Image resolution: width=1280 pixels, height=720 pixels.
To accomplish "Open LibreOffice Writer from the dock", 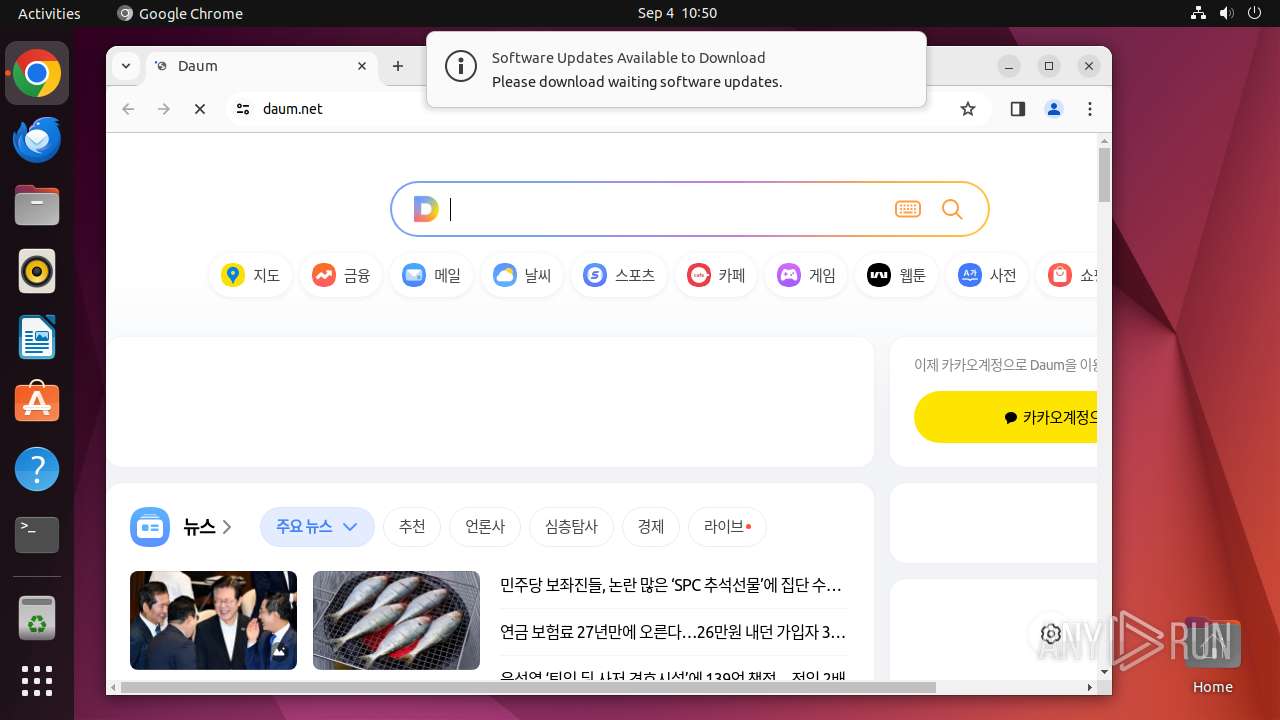I will [x=37, y=337].
